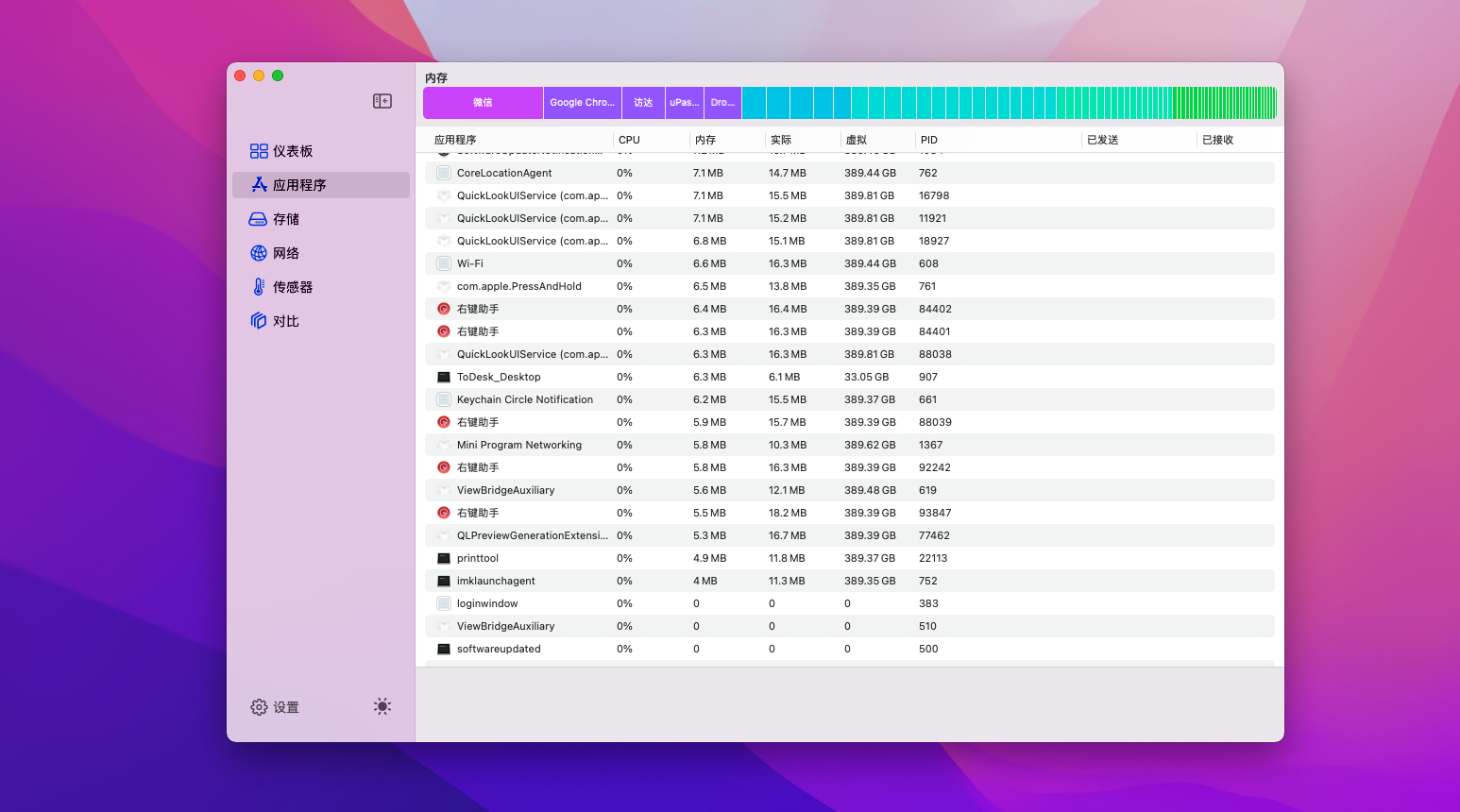Go to the 网络 network section
Screen dimensions: 1460x812
click(274, 253)
